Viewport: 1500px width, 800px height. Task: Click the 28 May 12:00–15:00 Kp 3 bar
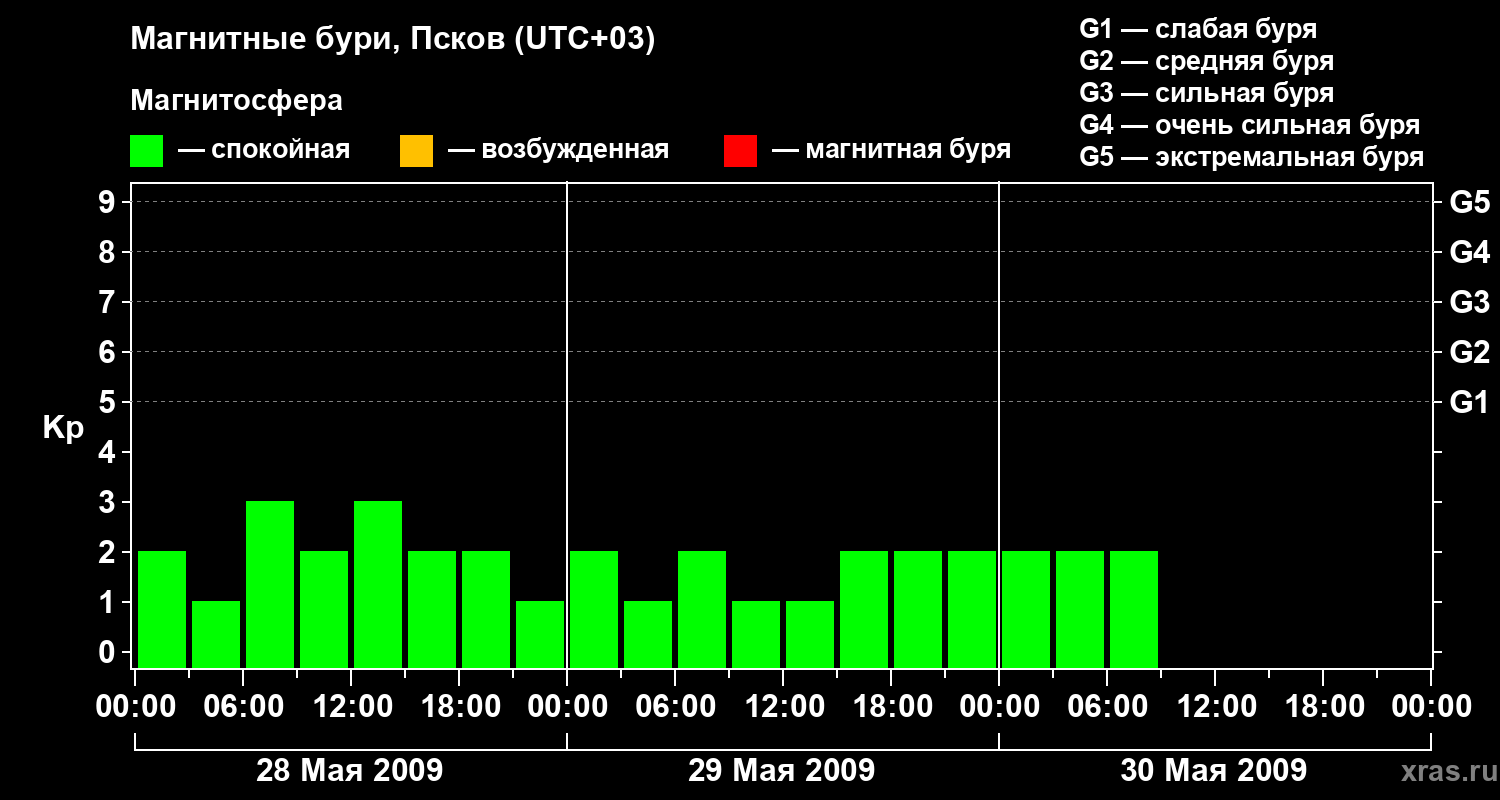[x=378, y=584]
